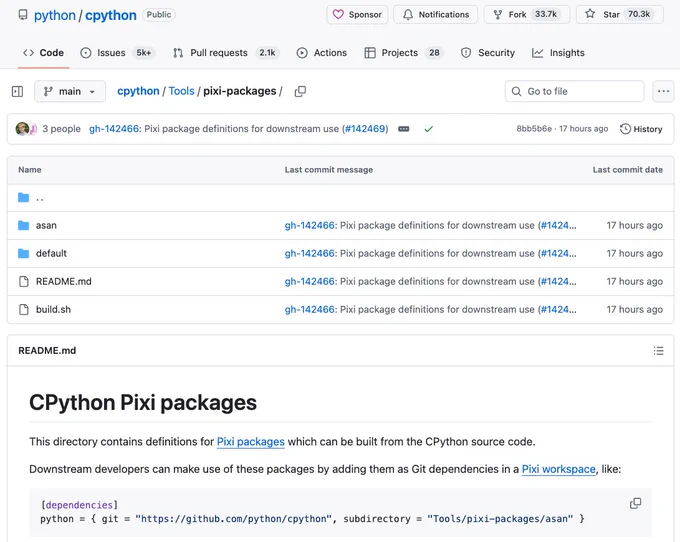Click the folder icon next to asan
Image resolution: width=680 pixels, height=542 pixels.
point(23,225)
